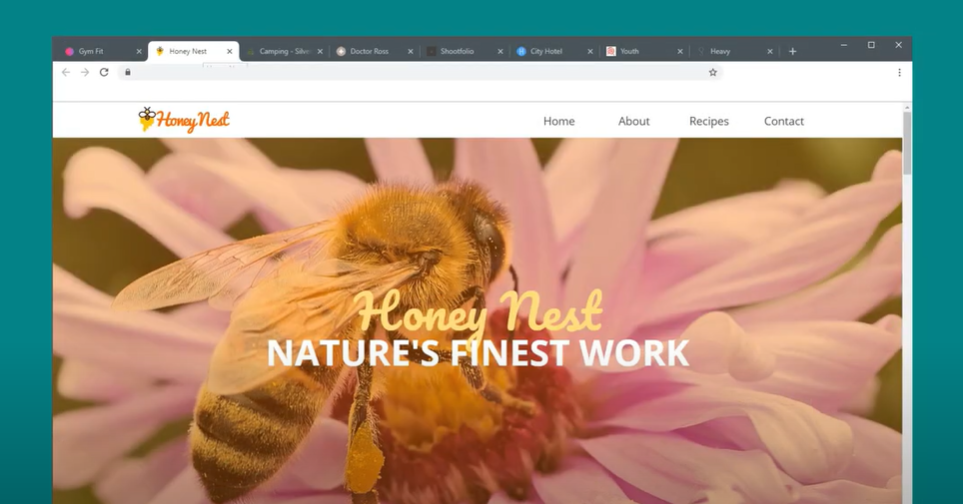Click the scrollbar up arrow
Image resolution: width=963 pixels, height=504 pixels.
(906, 107)
